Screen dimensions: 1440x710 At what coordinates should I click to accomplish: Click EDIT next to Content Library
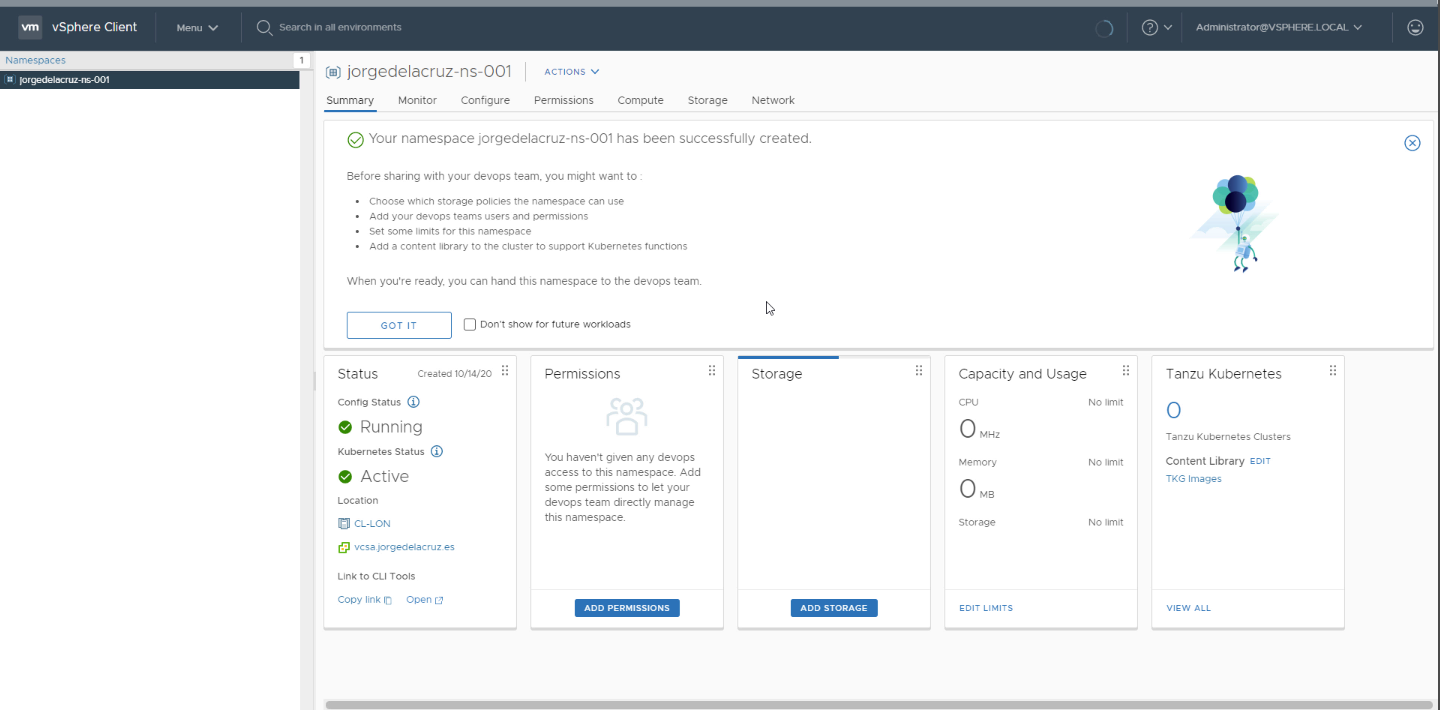[1260, 461]
